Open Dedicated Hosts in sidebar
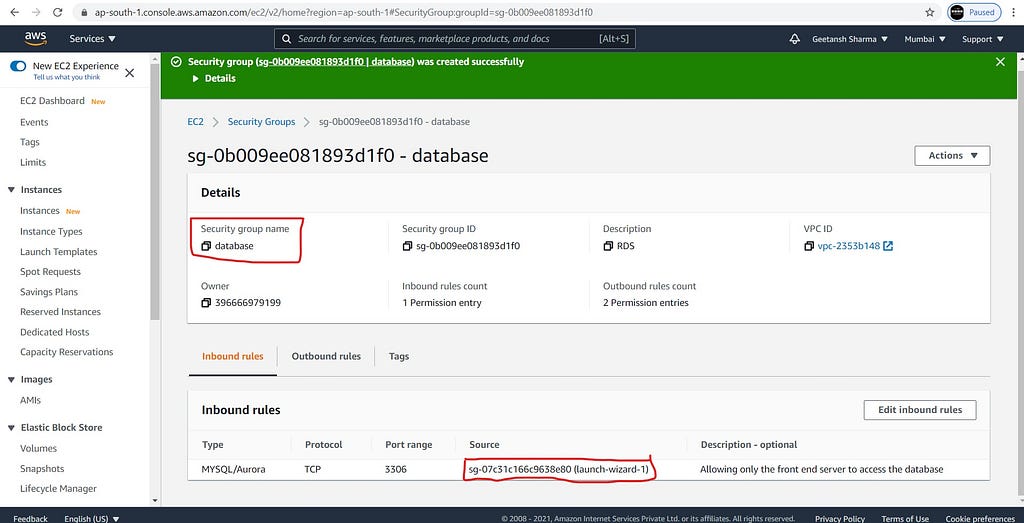The width and height of the screenshot is (1024, 523). click(x=54, y=332)
